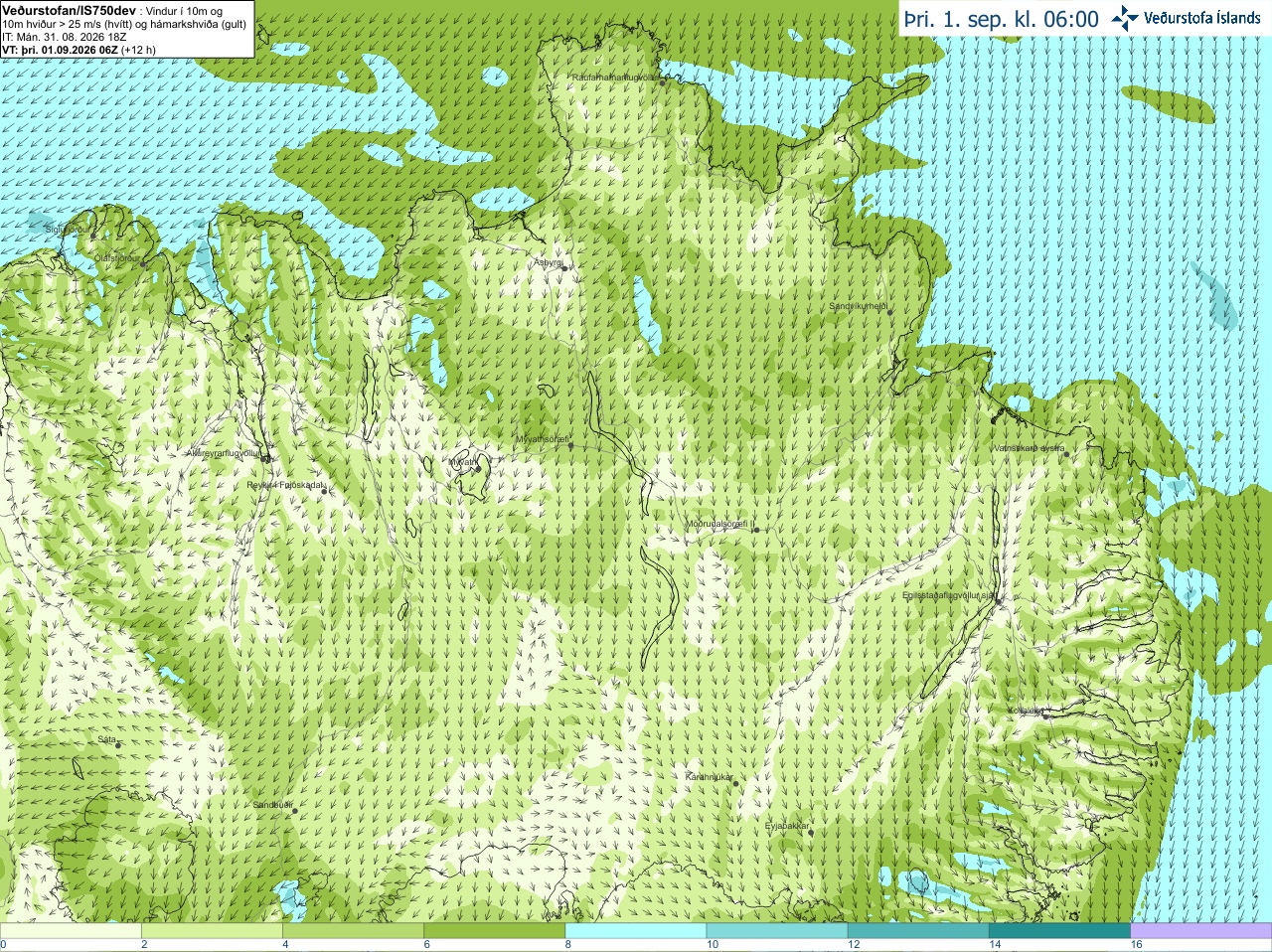This screenshot has height=952, width=1272.
Task: Click the date label Þri. 1. sep. kl. 06:00
Action: [x=1002, y=19]
